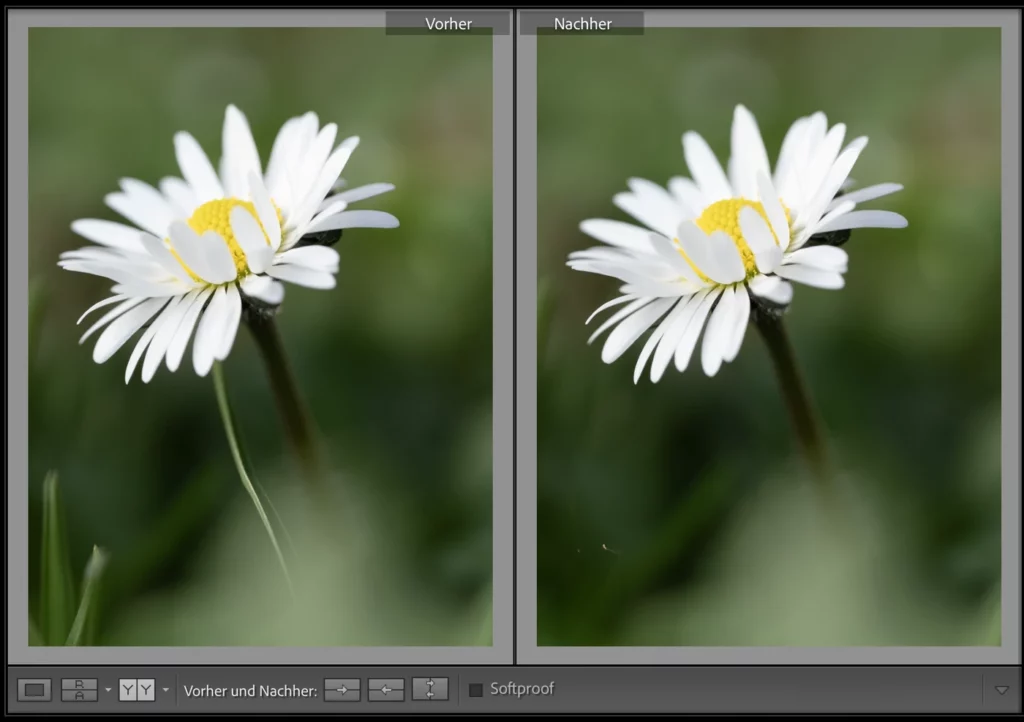Screen dimensions: 1024x722
Task: Select the Vorher label tab
Action: point(448,24)
